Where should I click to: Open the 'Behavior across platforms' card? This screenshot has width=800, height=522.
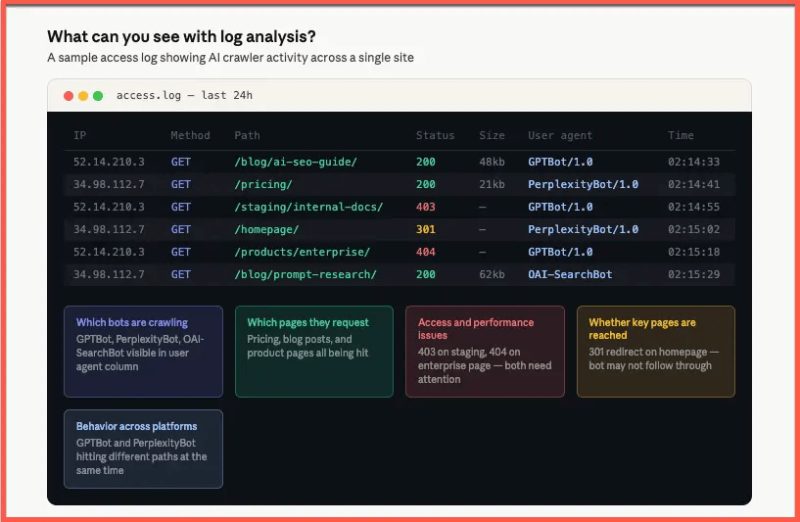143,449
